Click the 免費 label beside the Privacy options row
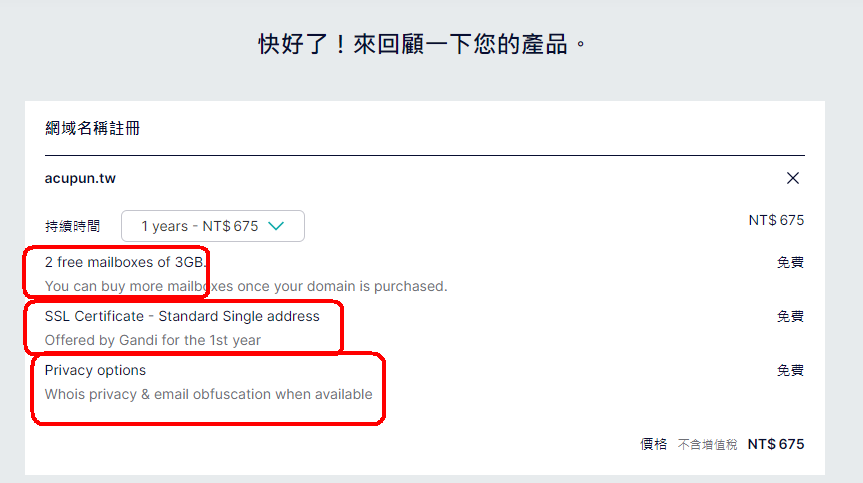The width and height of the screenshot is (863, 483). tap(790, 370)
